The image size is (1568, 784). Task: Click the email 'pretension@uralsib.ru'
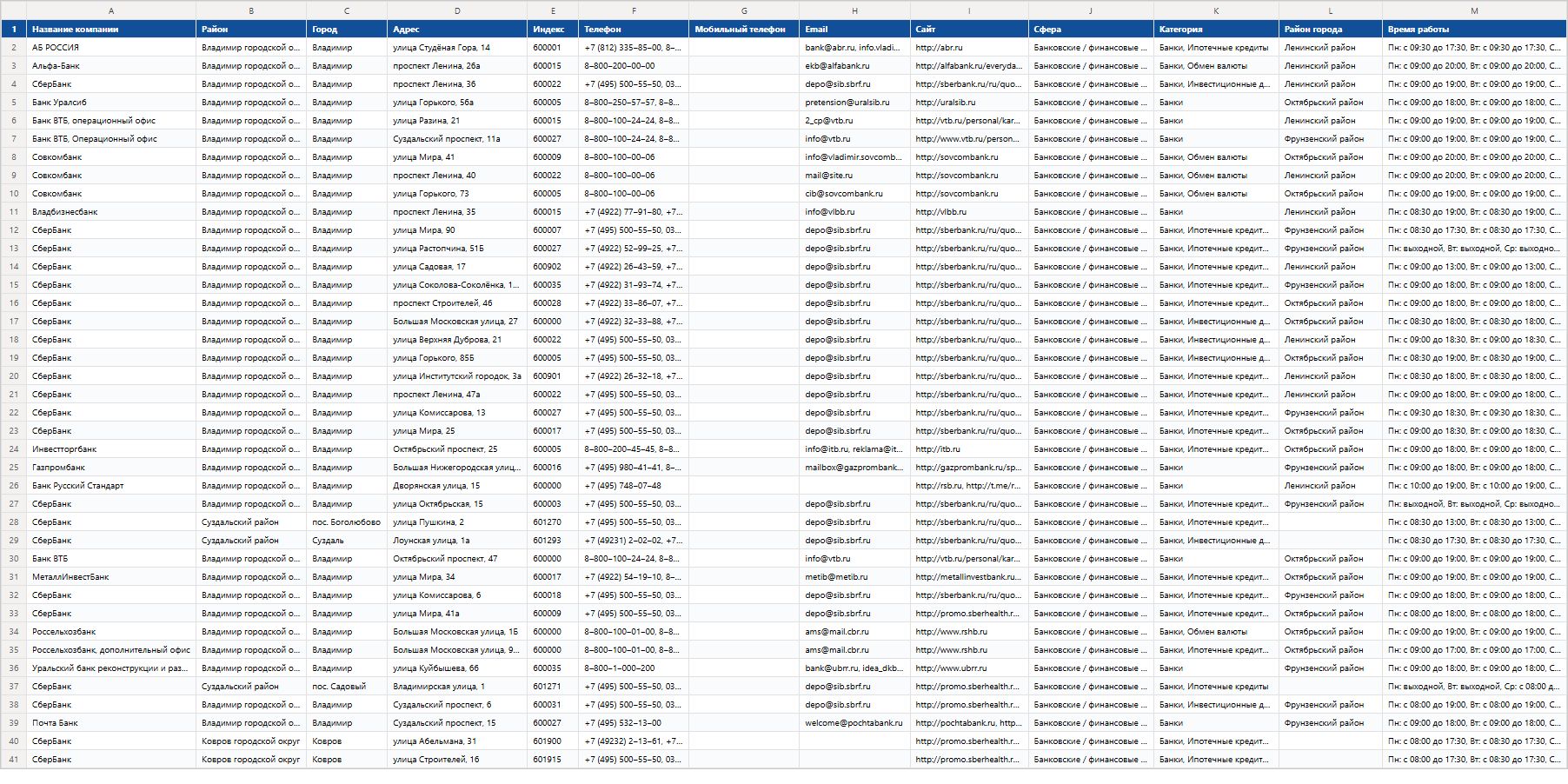click(854, 103)
